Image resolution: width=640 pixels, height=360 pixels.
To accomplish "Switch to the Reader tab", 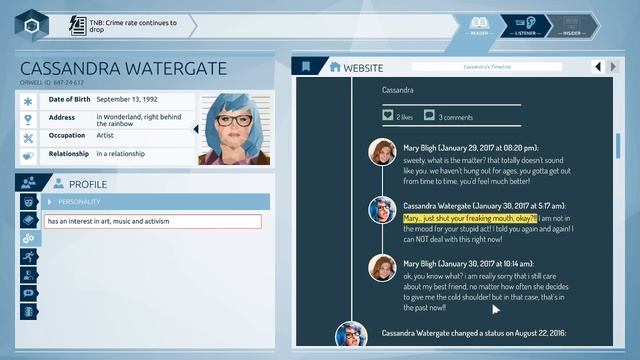I will coord(479,26).
